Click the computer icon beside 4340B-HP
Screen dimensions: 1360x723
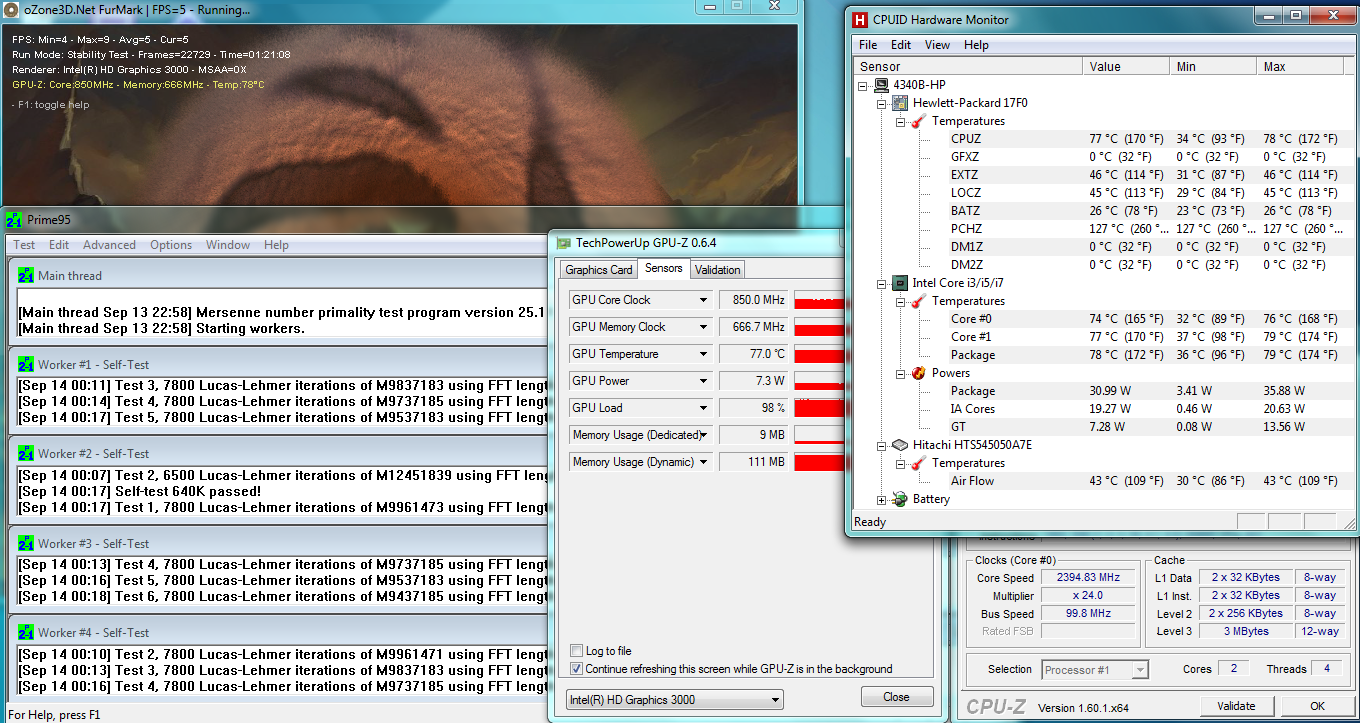881,85
